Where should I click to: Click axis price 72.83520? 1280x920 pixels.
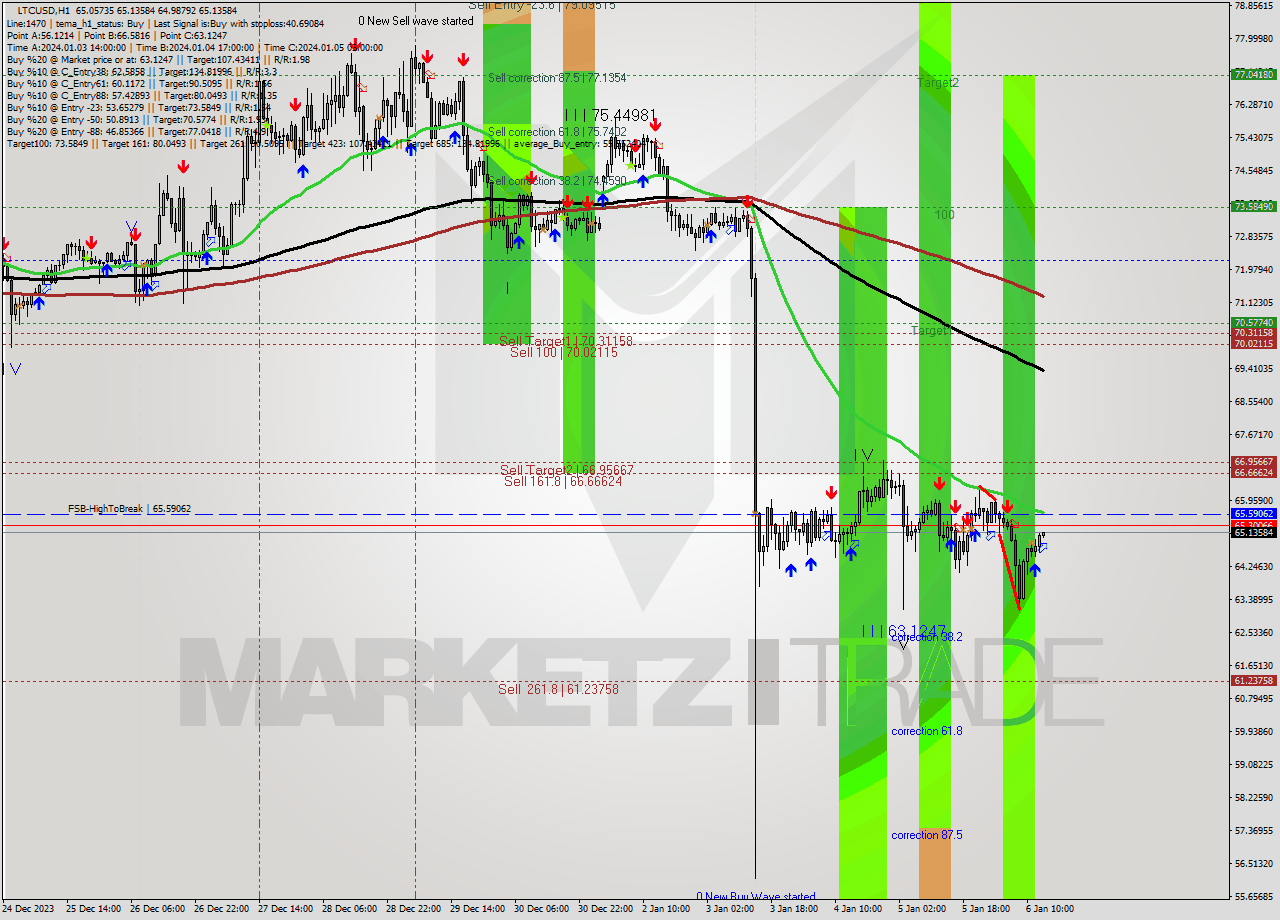coord(1254,236)
